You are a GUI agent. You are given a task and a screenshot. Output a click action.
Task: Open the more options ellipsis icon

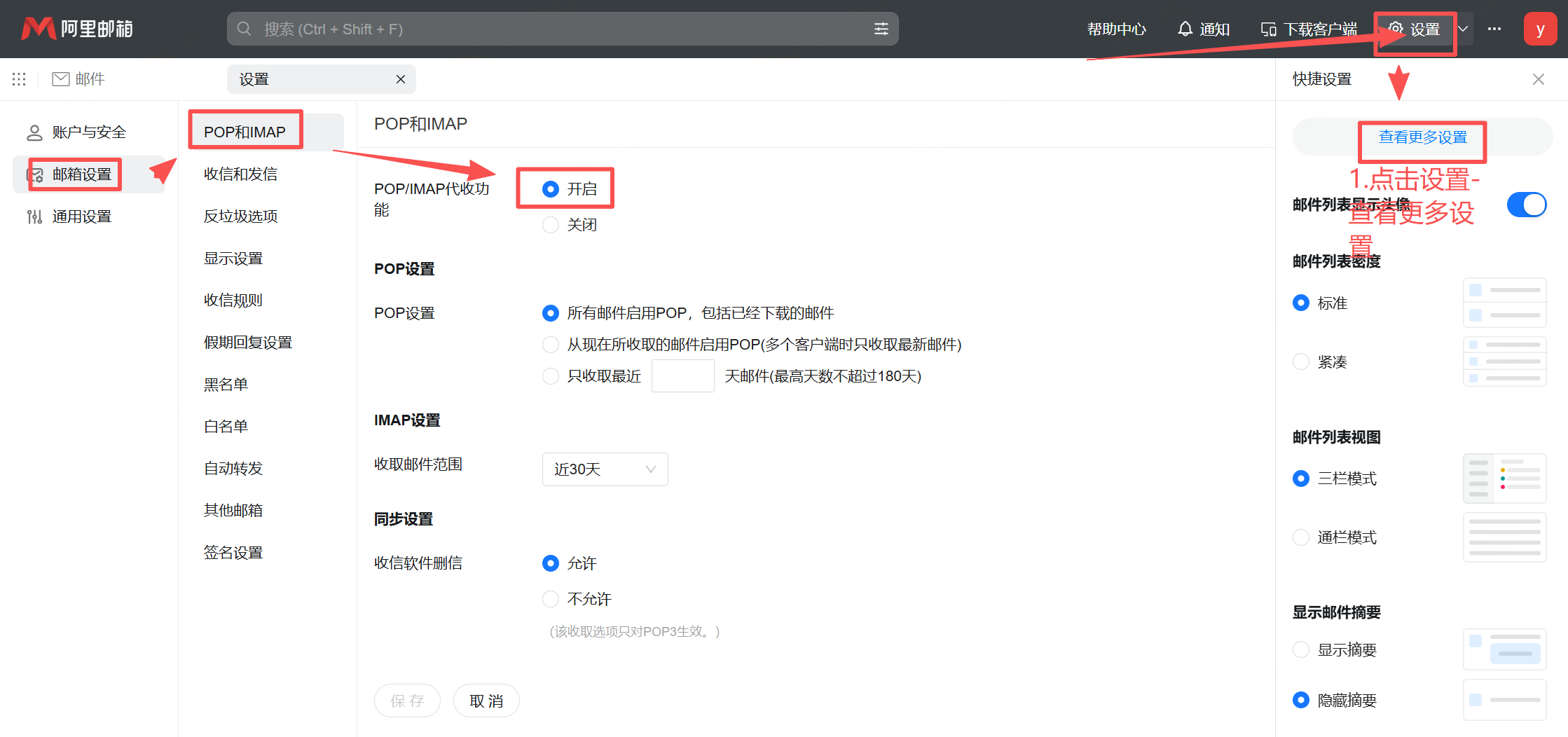(1494, 29)
